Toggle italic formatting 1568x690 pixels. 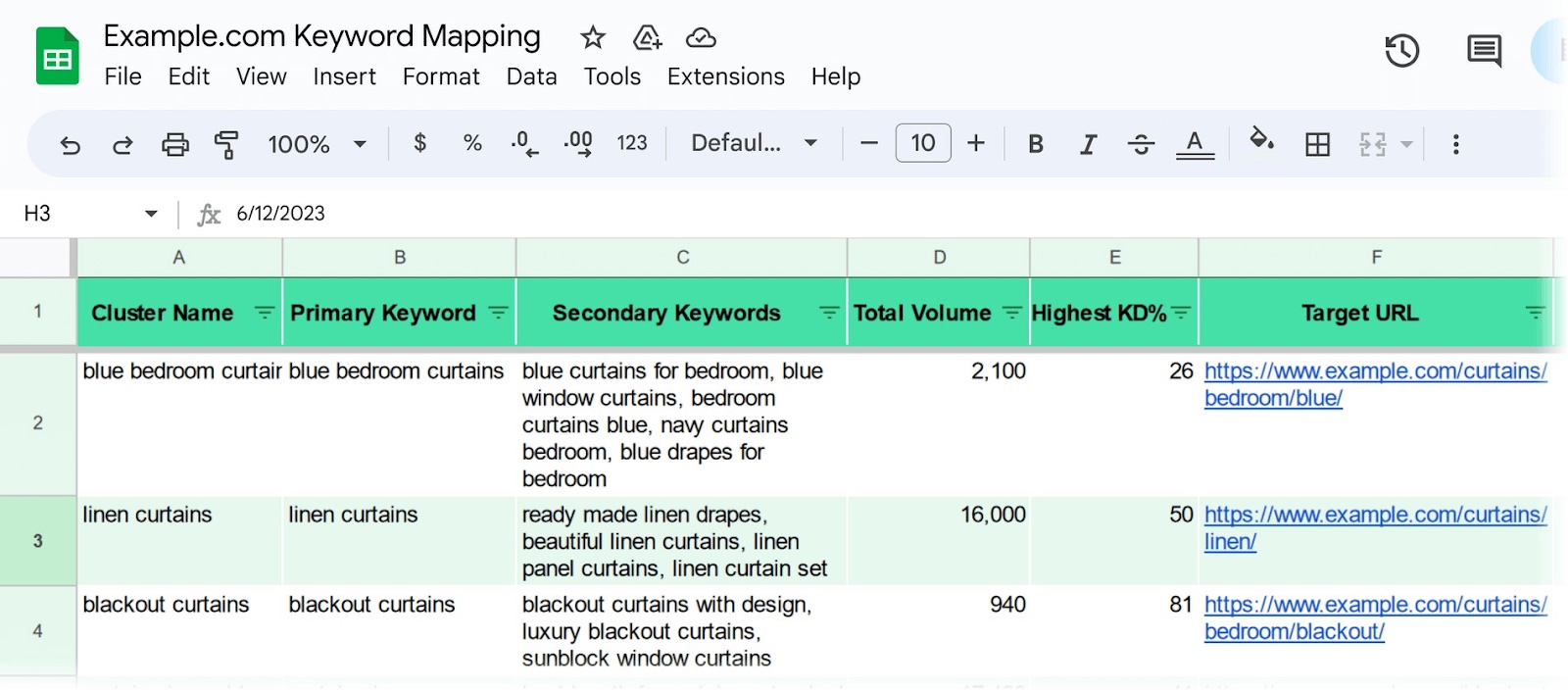point(1088,145)
